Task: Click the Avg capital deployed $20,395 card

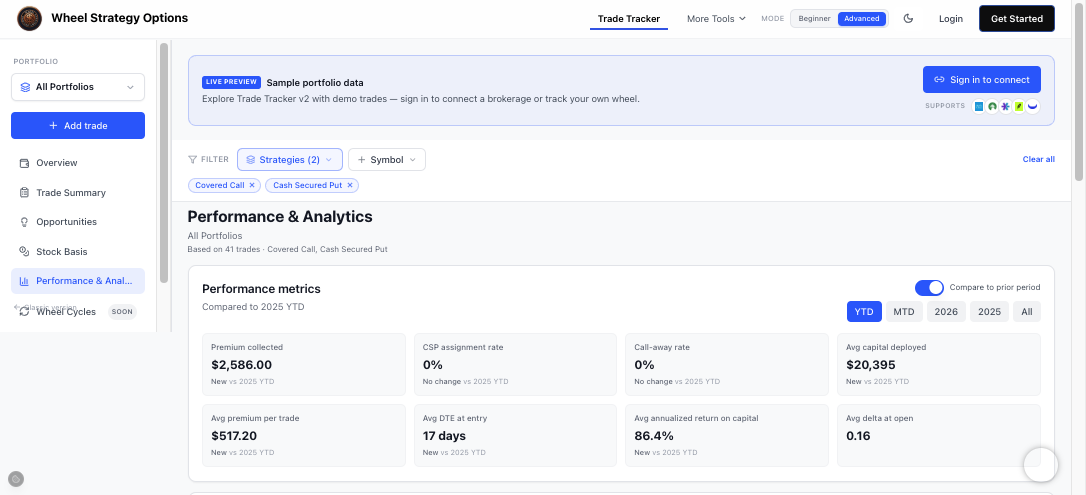Action: point(938,365)
